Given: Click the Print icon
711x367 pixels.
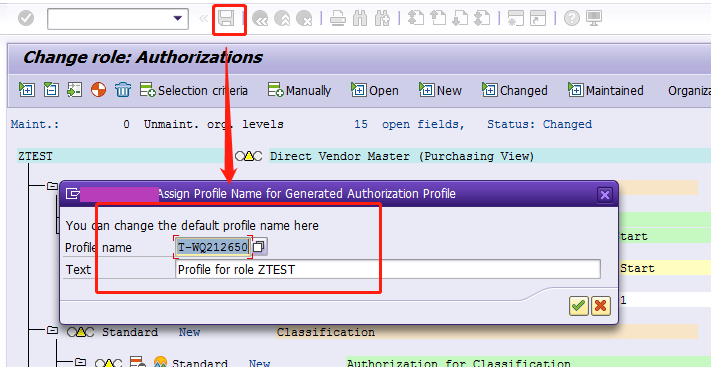Looking at the screenshot, I should [x=338, y=19].
